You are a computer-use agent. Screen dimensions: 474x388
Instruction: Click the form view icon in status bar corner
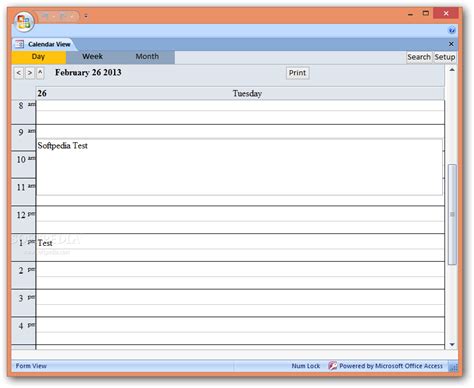[x=453, y=367]
